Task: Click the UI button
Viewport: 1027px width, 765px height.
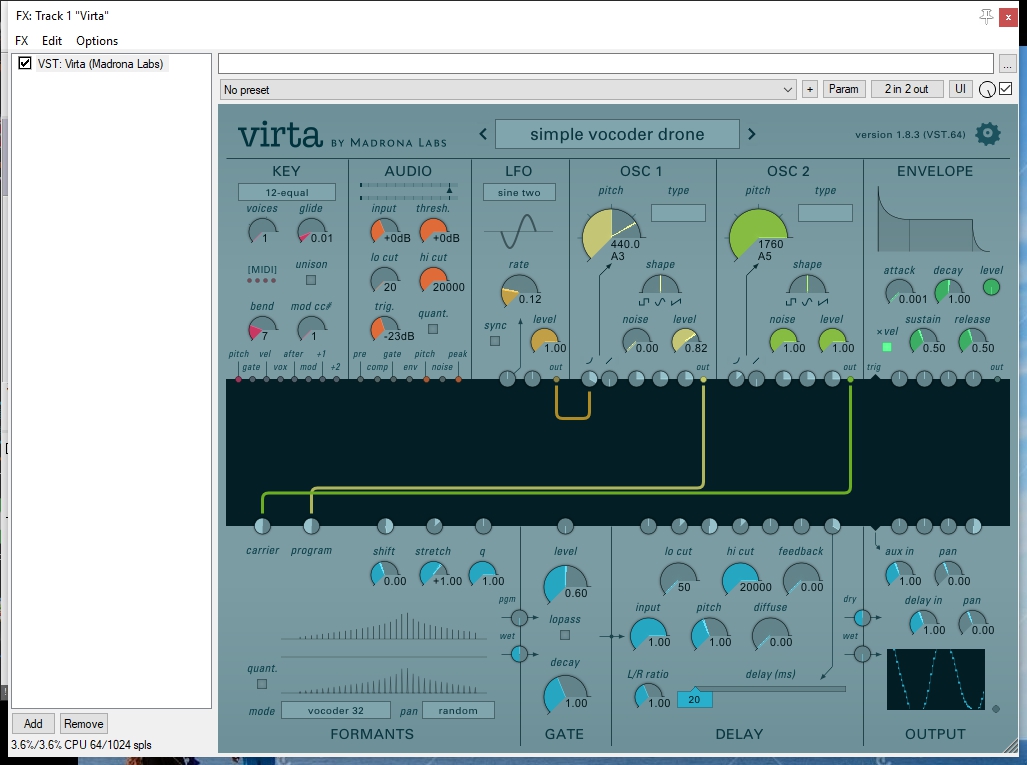Action: click(x=960, y=89)
